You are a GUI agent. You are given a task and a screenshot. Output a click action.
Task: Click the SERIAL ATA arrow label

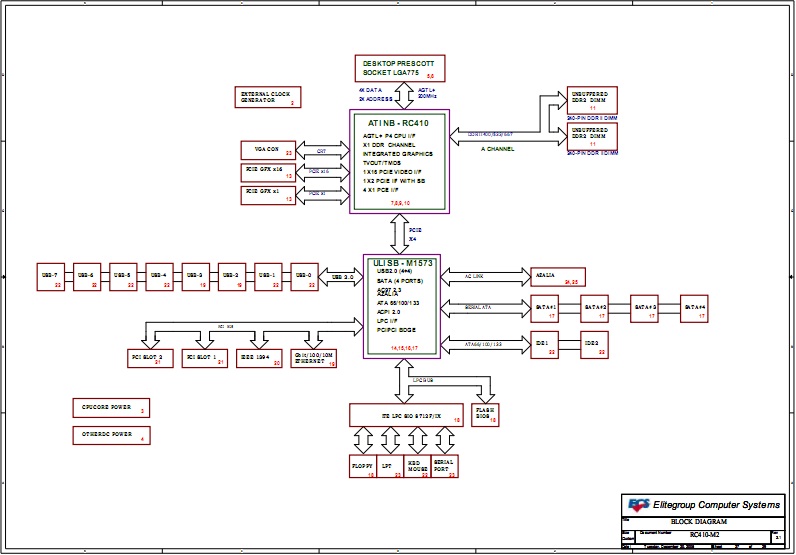point(478,307)
